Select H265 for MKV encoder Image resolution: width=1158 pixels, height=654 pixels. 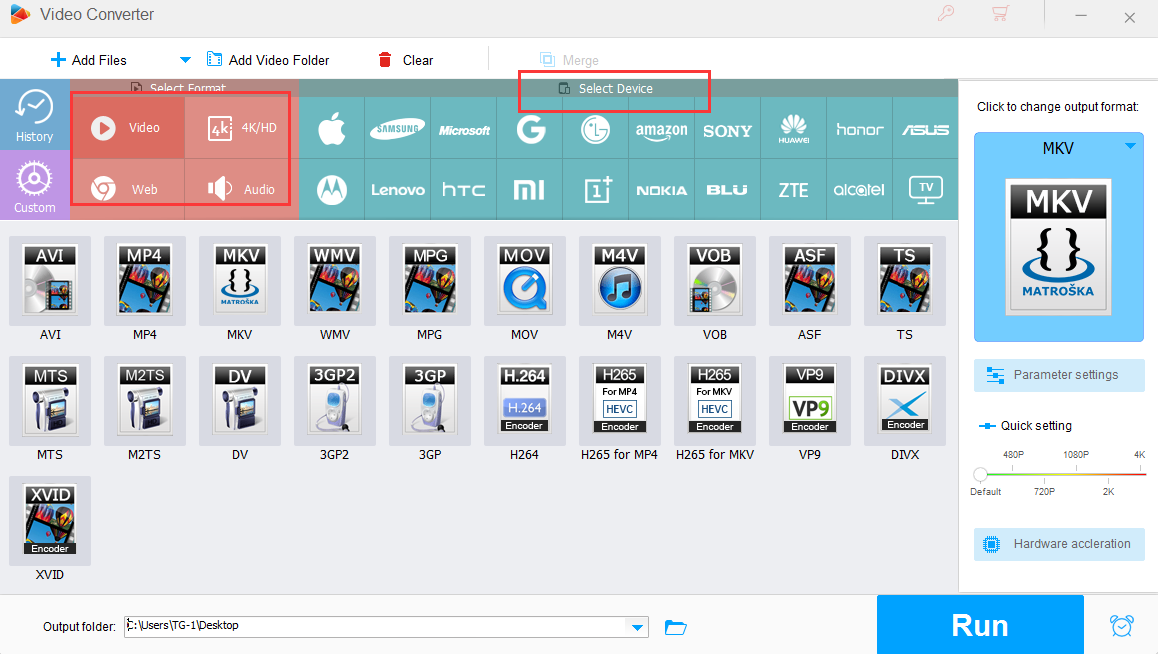pos(715,401)
